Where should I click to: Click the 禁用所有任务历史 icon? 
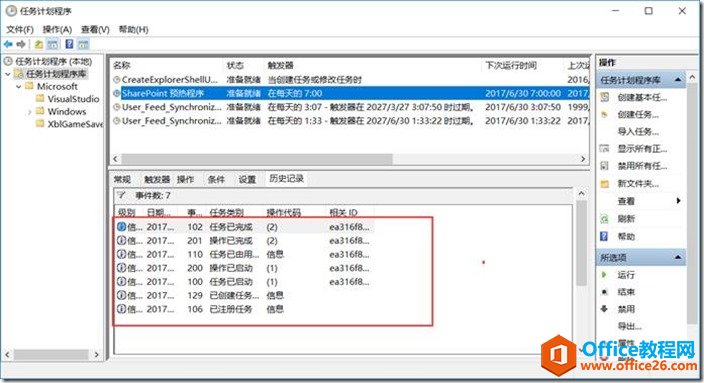coord(605,166)
